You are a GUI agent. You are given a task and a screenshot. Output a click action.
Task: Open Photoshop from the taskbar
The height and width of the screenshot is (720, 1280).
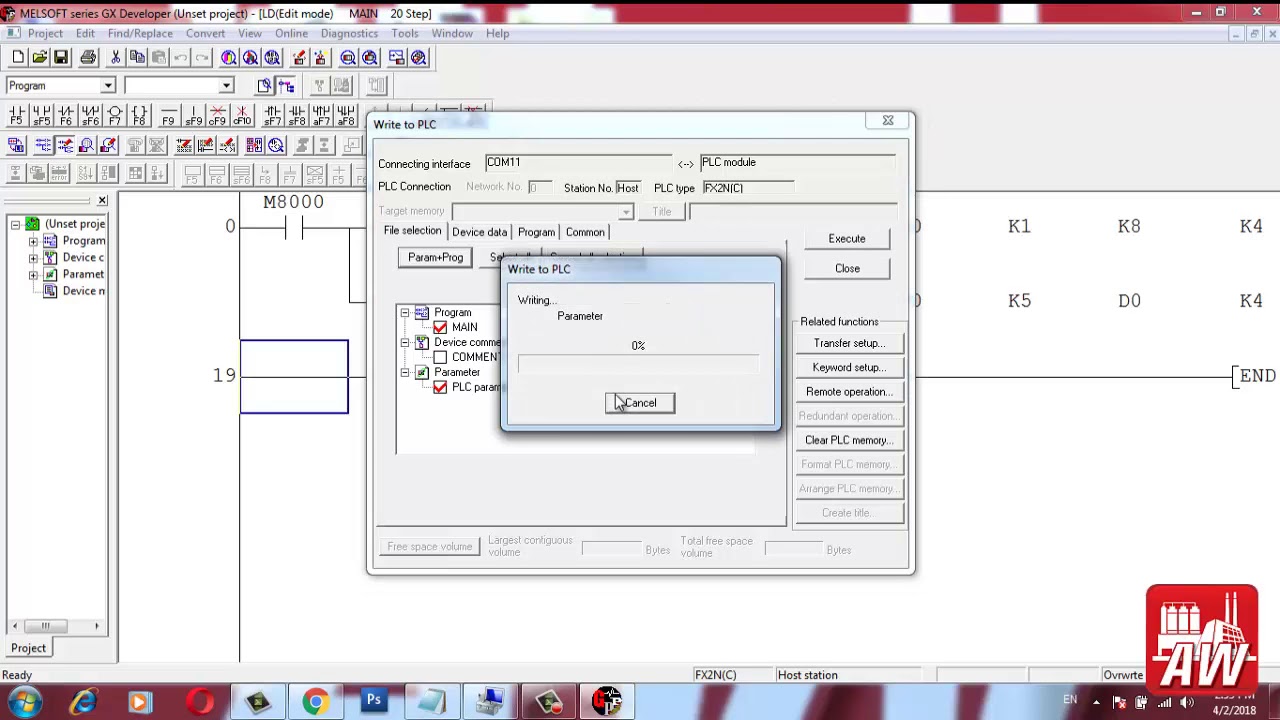coord(373,702)
